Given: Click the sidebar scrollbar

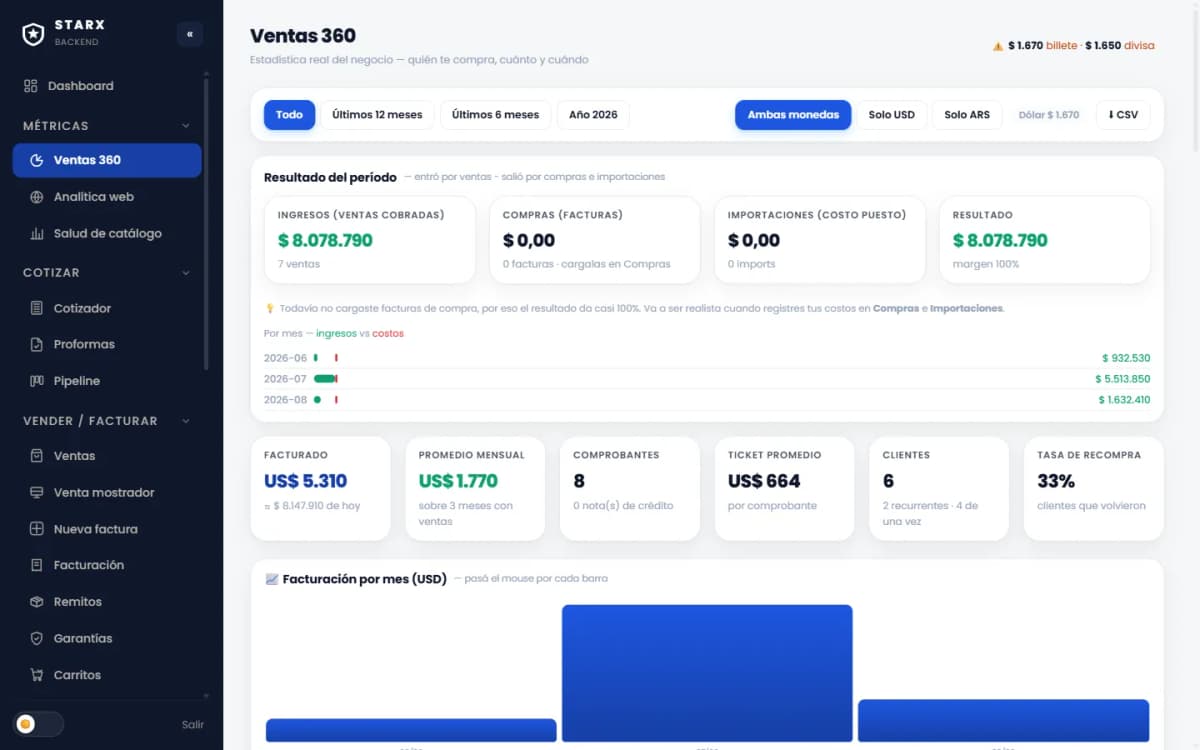Looking at the screenshot, I should tap(206, 225).
